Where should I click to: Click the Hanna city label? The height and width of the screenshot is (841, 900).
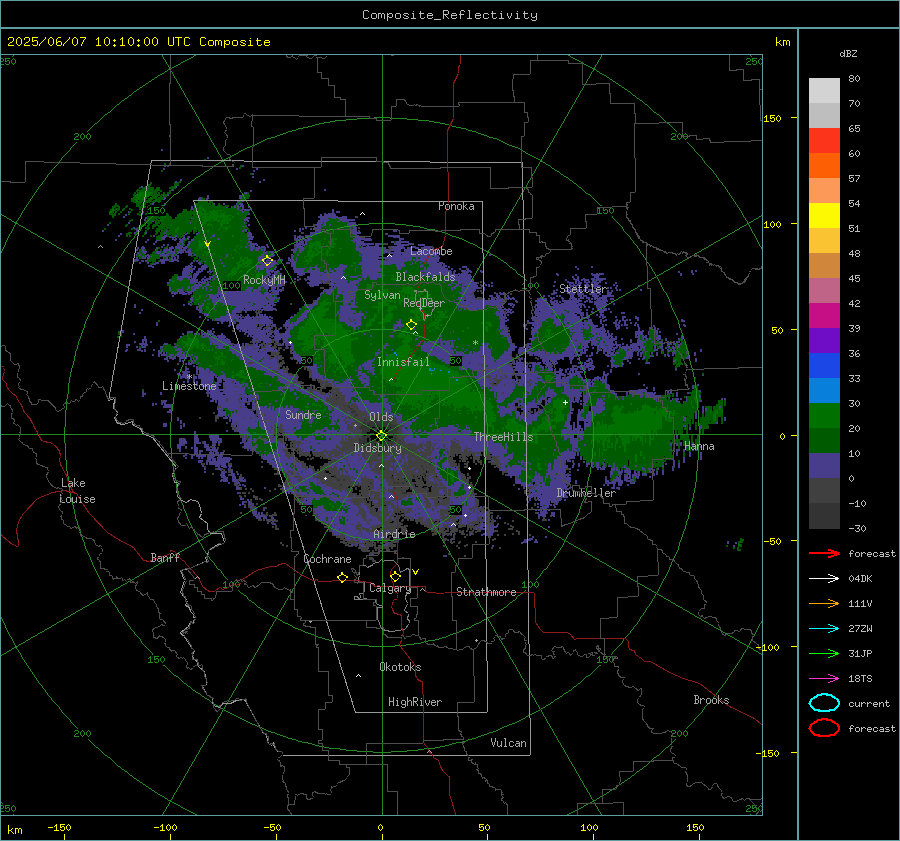click(x=699, y=446)
